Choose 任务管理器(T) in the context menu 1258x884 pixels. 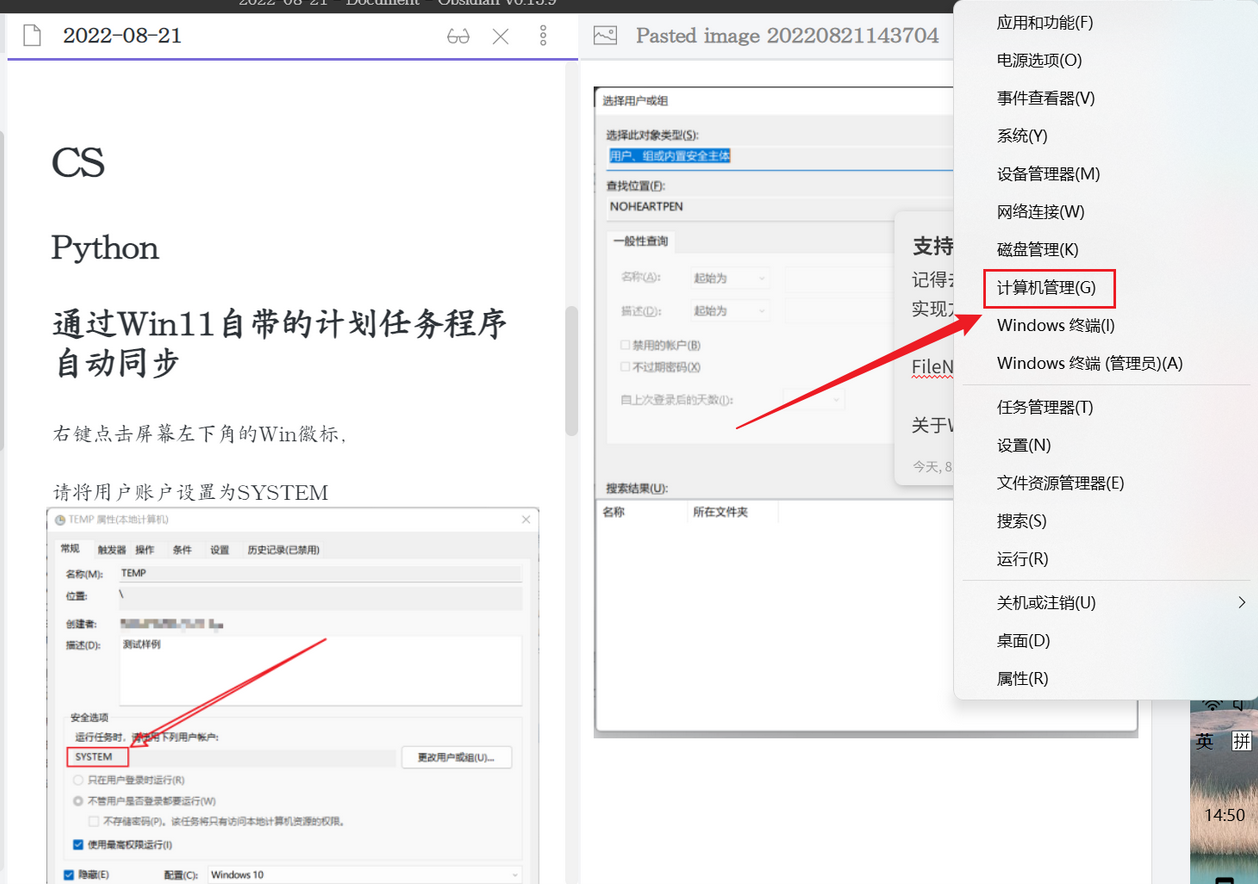coord(1045,407)
